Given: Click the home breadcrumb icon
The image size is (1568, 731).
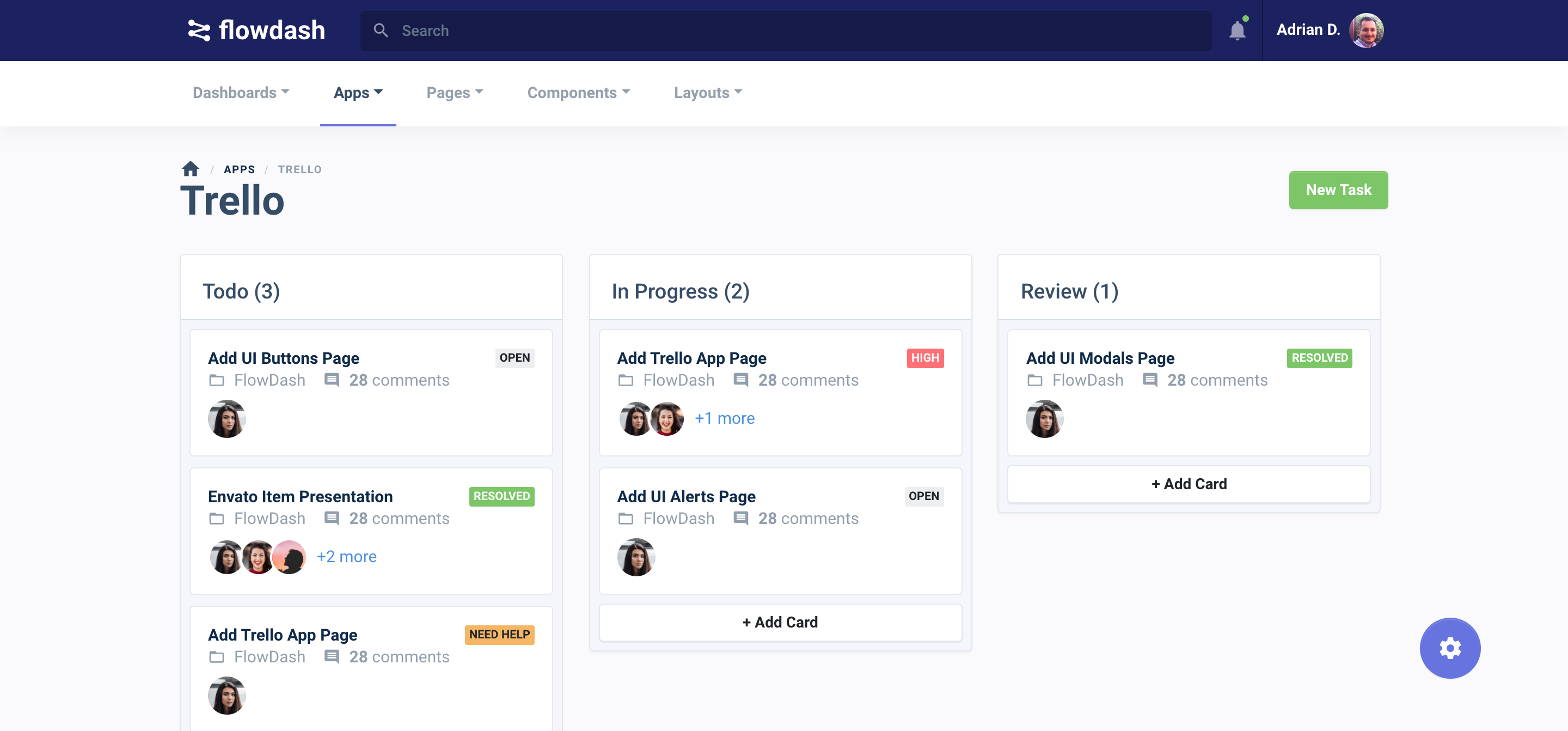Looking at the screenshot, I should [x=191, y=169].
